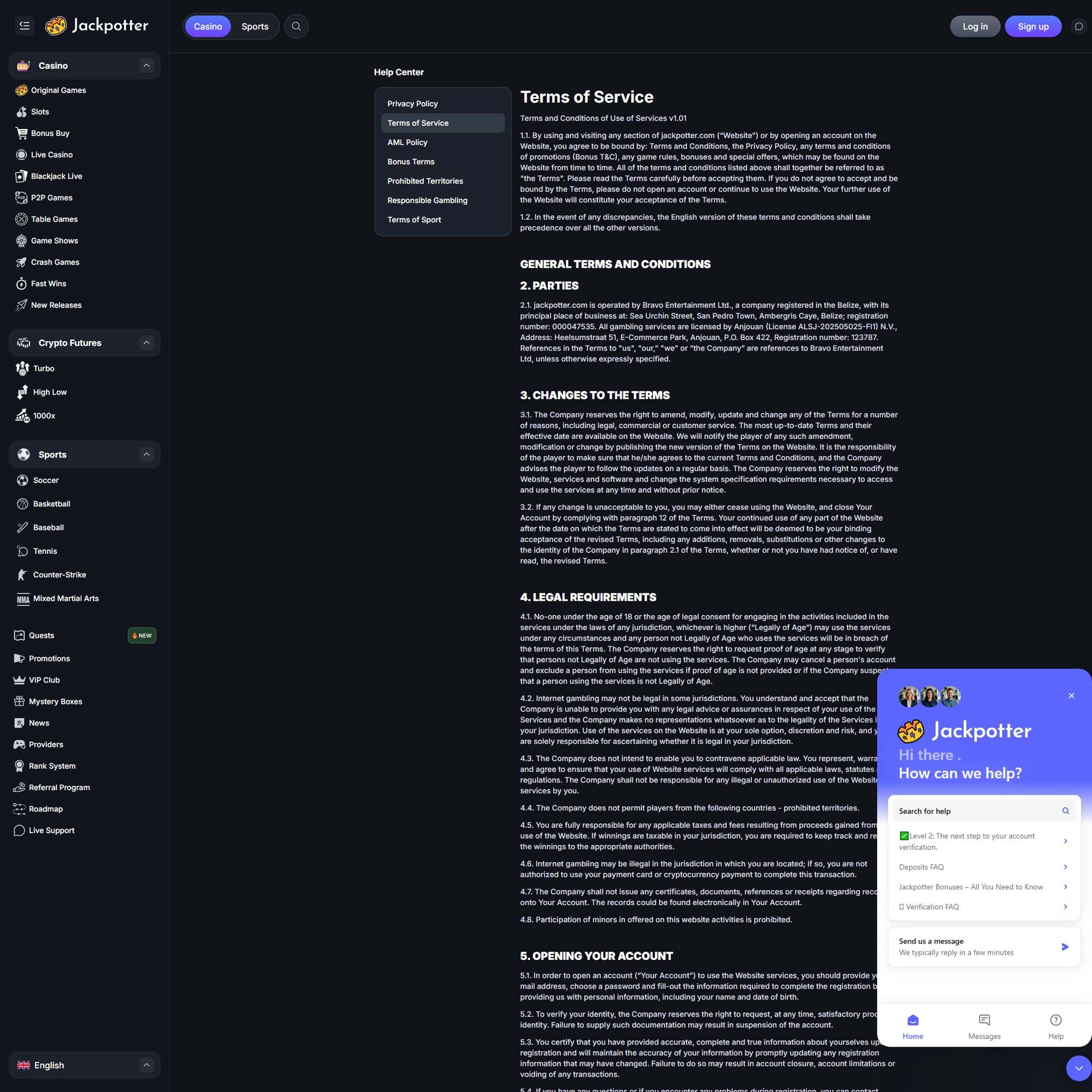Open the Slots cherry icon
Viewport: 1092px width, 1092px height.
[21, 112]
